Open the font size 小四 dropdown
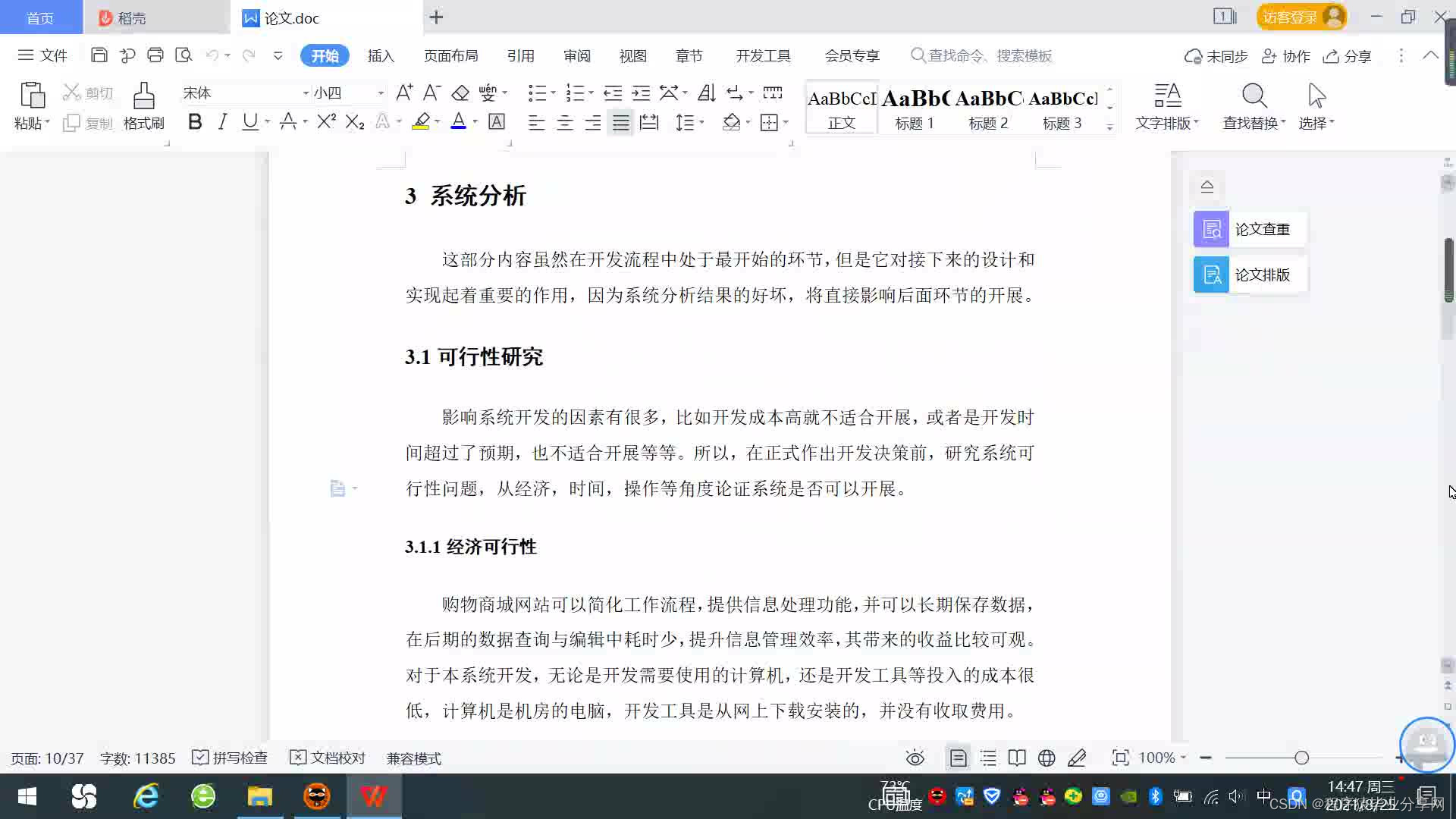Image resolution: width=1456 pixels, height=819 pixels. coord(381,93)
